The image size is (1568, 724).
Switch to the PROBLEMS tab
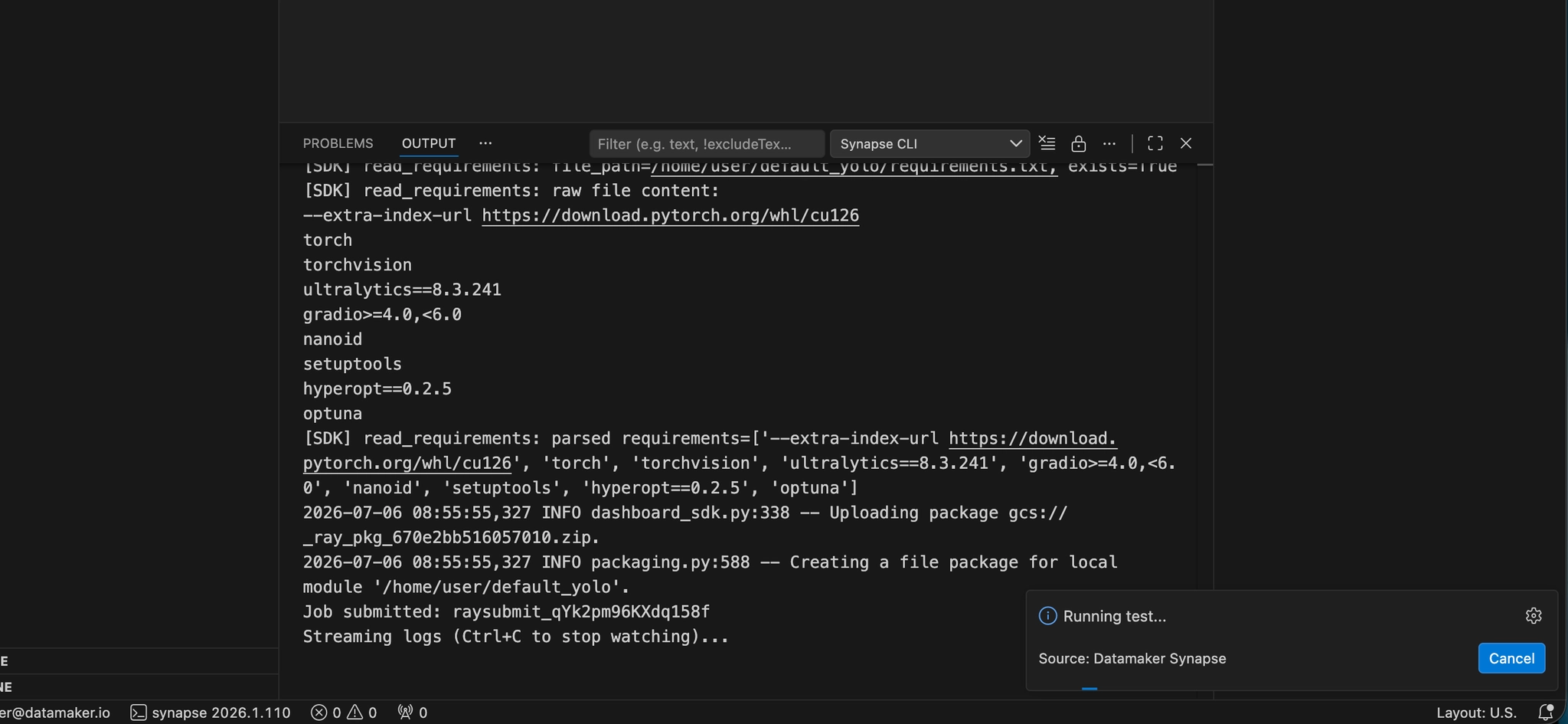[338, 143]
